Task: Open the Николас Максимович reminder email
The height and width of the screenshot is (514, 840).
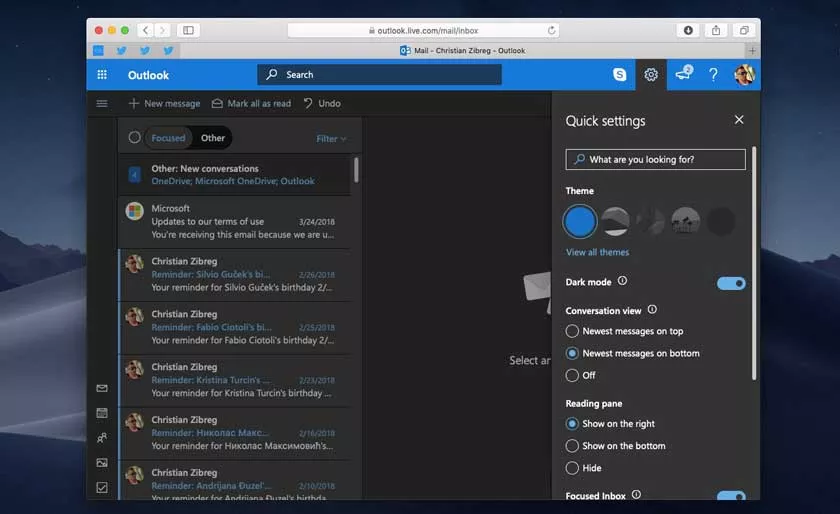Action: tap(235, 433)
